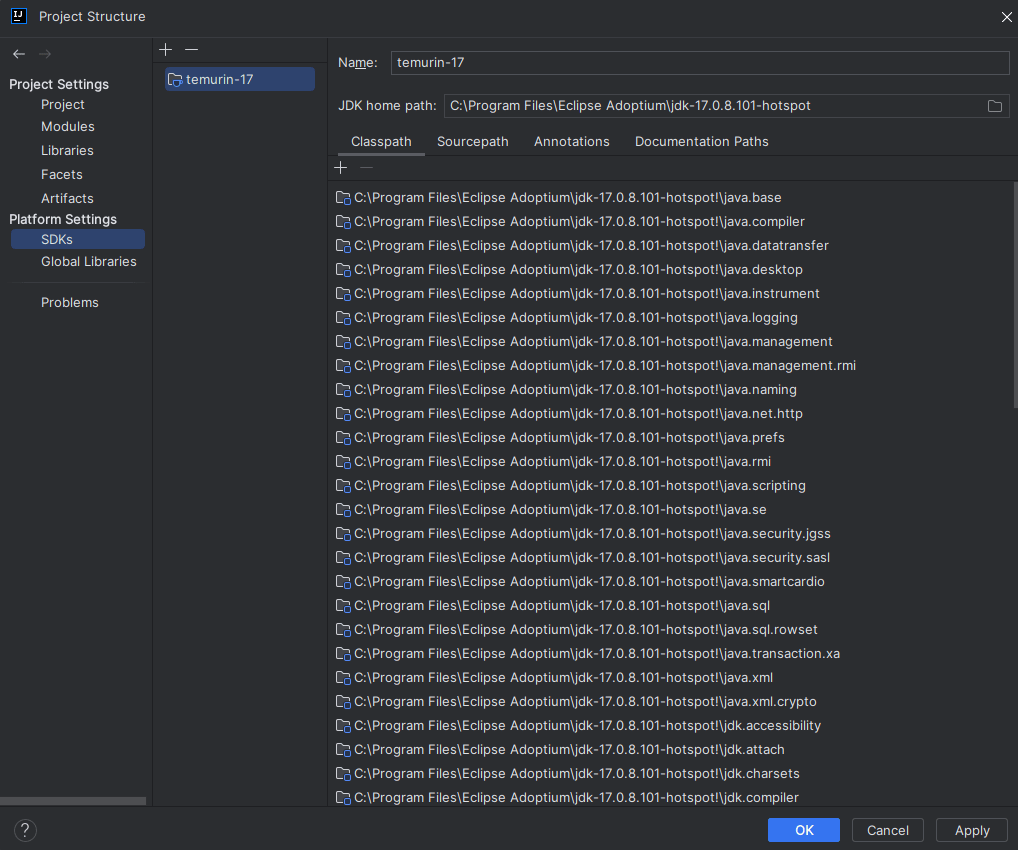Click the forward navigation arrow

(x=45, y=54)
